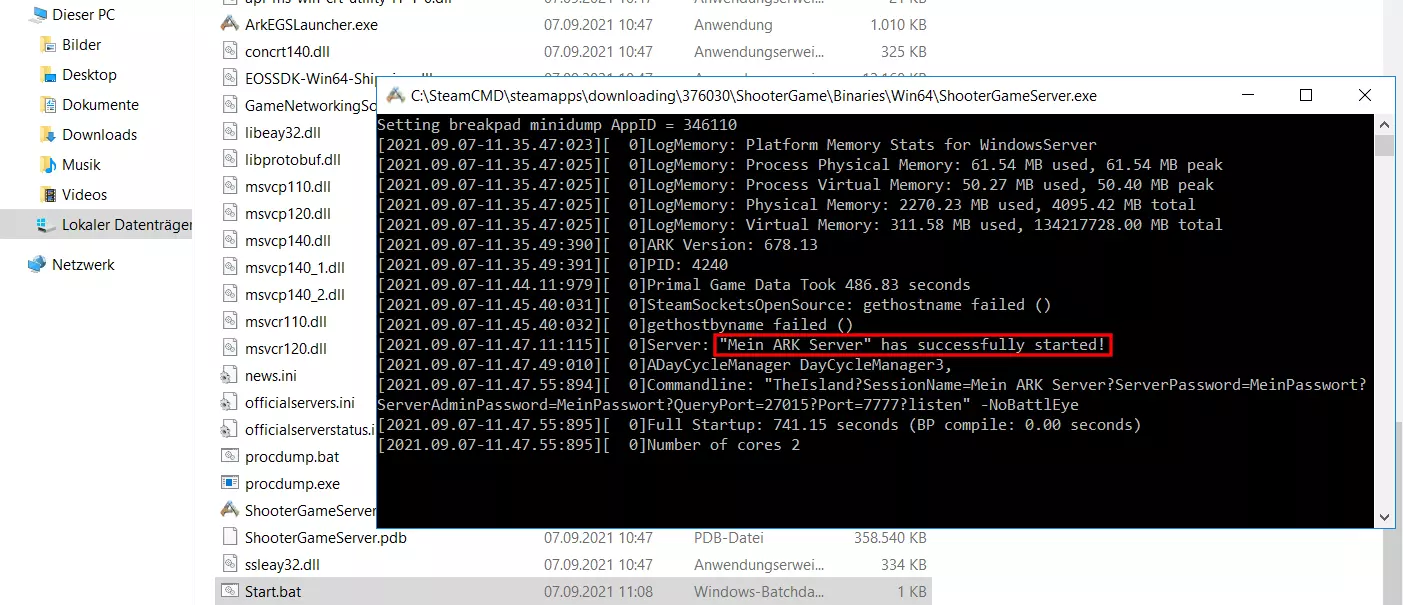Click the Downloads folder icon

tap(47, 135)
